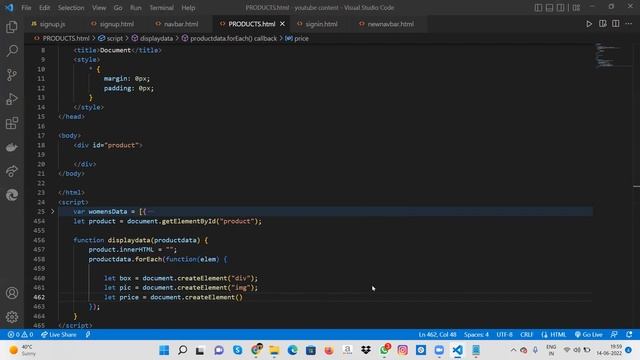Open Windows taskbar Search

pos(182,350)
